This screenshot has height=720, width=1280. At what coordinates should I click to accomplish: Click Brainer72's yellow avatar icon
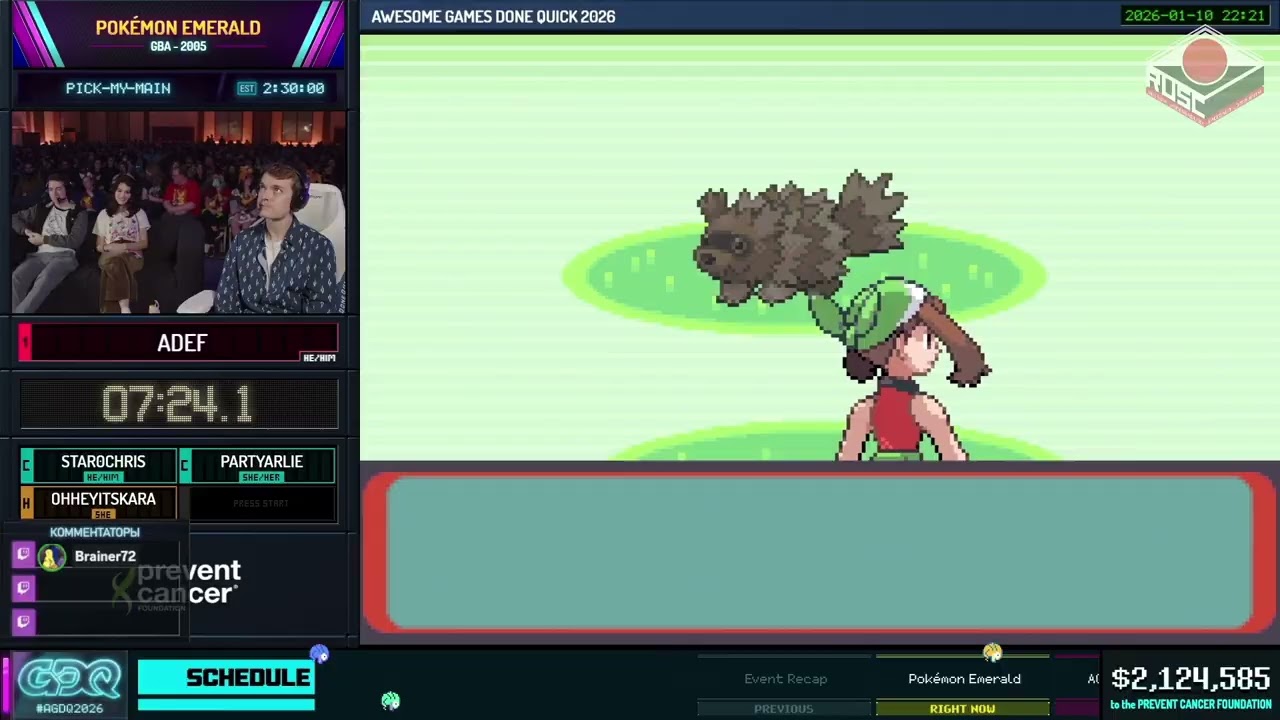[52, 557]
